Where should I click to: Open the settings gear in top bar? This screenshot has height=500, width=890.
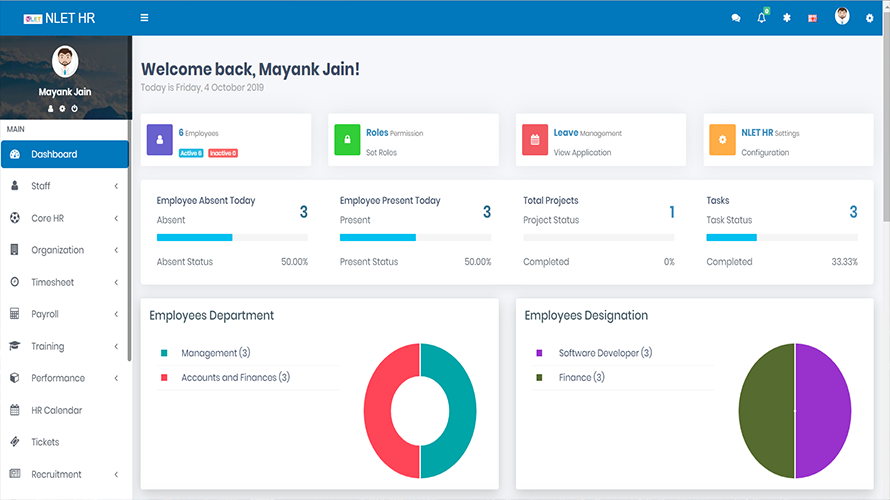pos(869,18)
